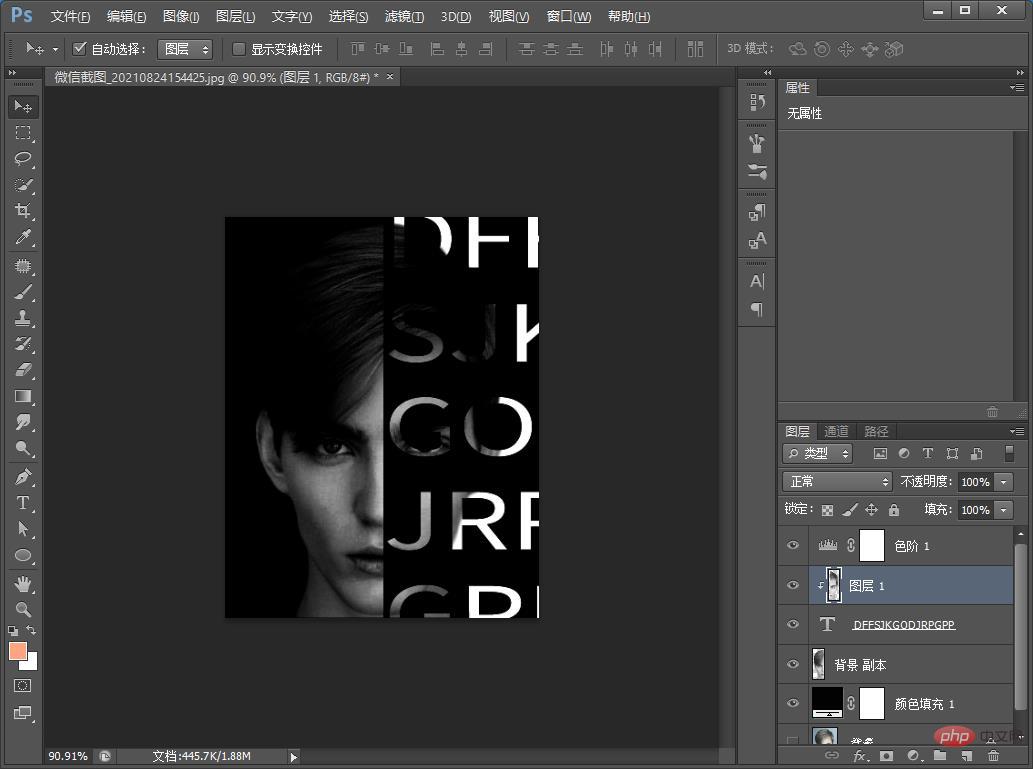Image resolution: width=1033 pixels, height=769 pixels.
Task: Open the 窗口(W) menu
Action: point(569,16)
